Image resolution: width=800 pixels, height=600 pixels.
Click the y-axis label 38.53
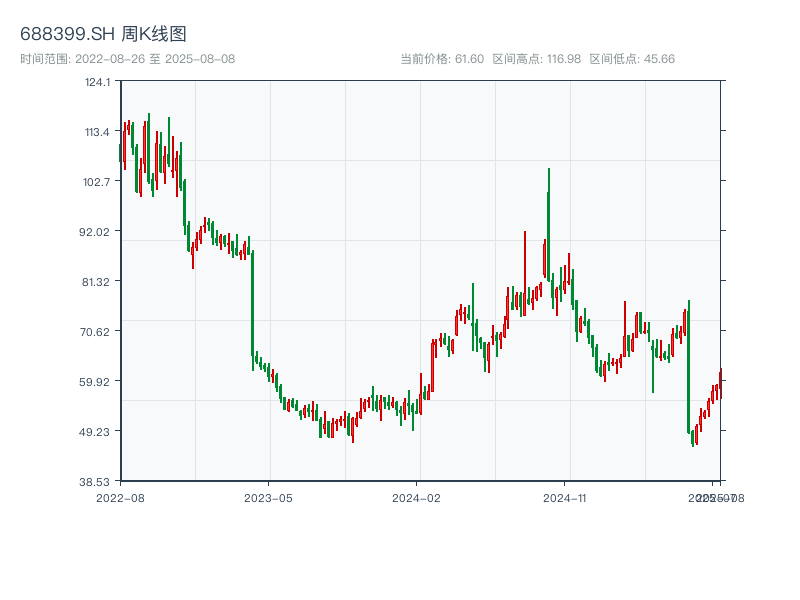(x=94, y=482)
